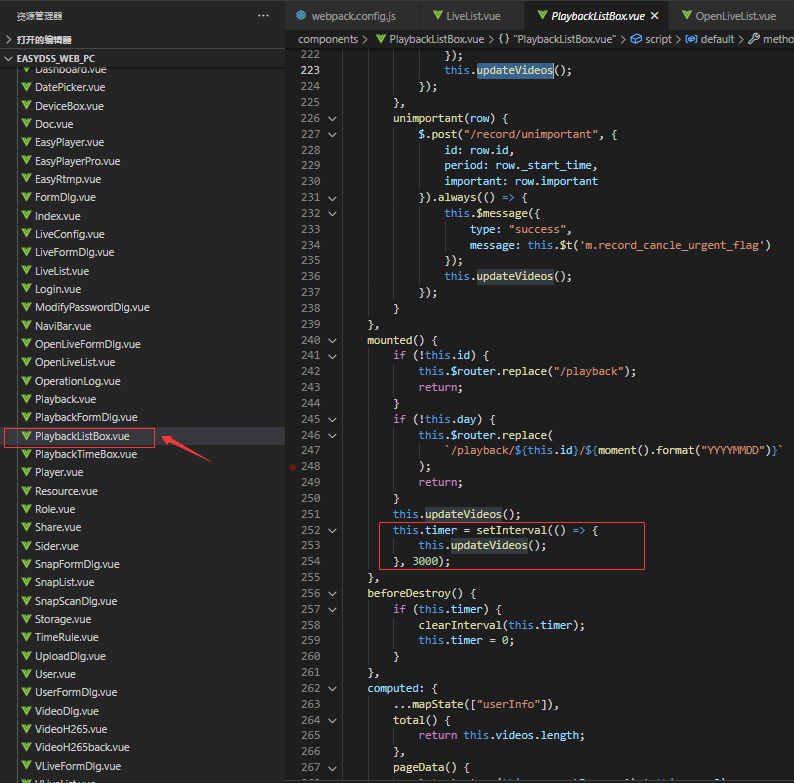Switch to the OpenLiveList.vue tab
Screen dimensions: 794x783
735,16
